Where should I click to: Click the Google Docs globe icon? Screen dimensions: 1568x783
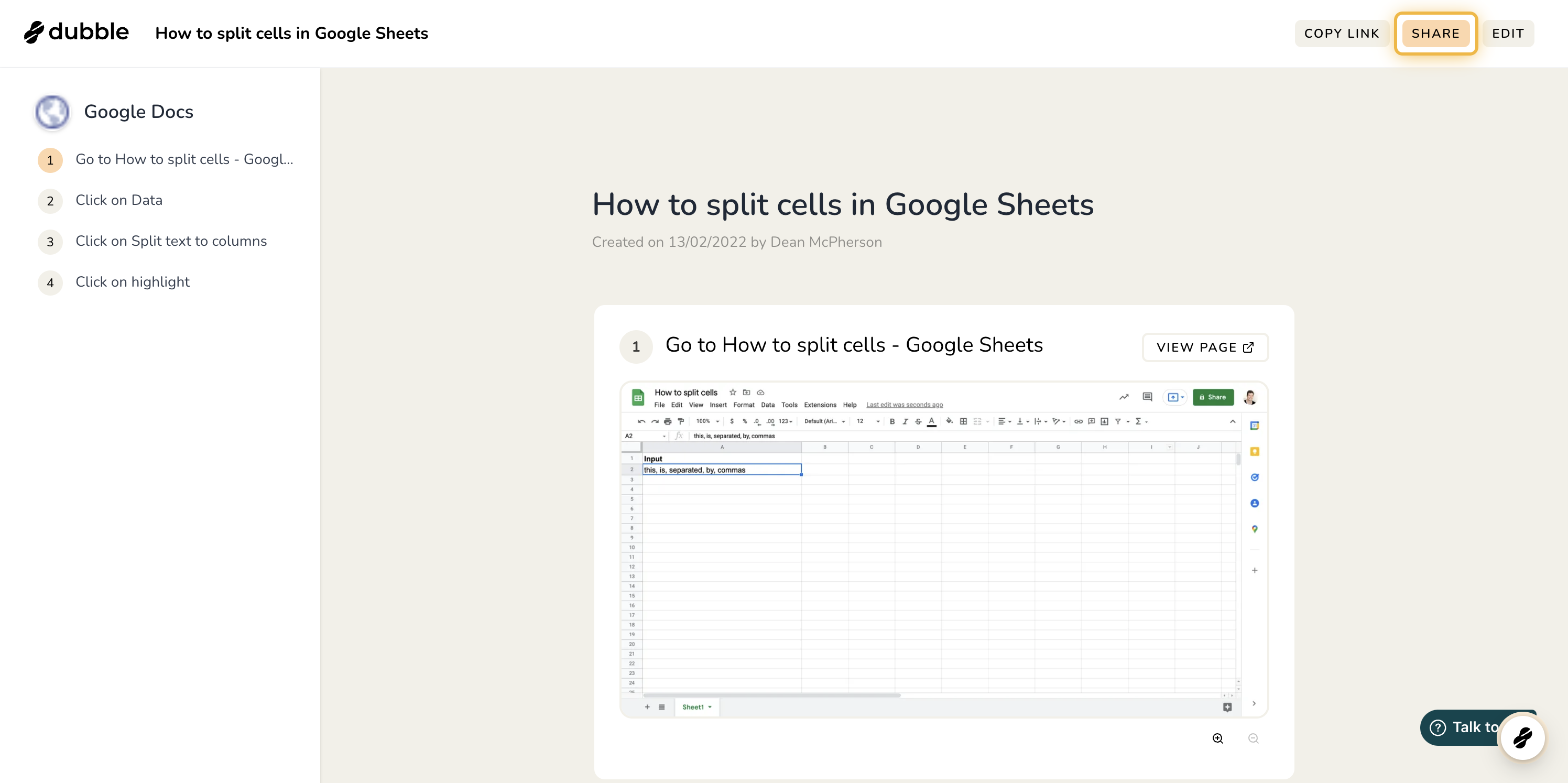[x=52, y=112]
